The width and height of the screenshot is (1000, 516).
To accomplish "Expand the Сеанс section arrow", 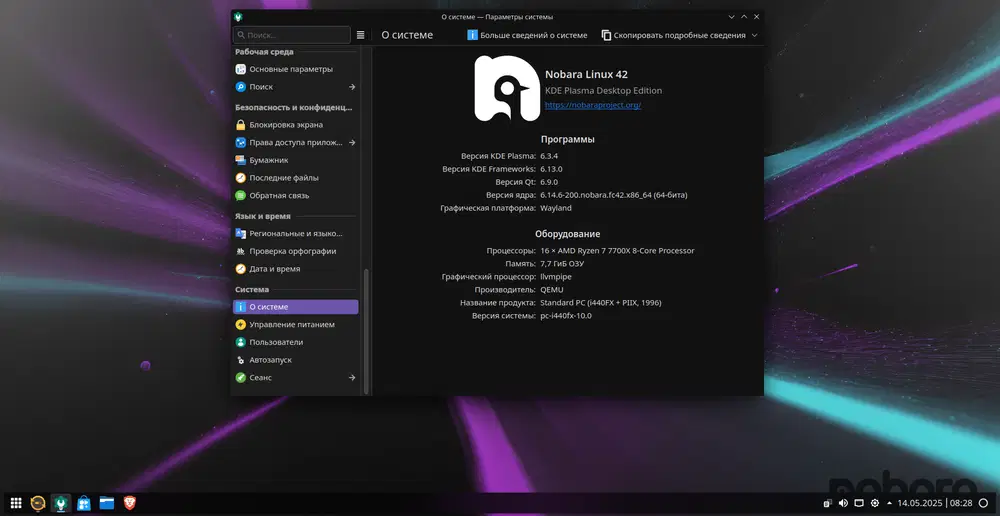I will (x=352, y=378).
